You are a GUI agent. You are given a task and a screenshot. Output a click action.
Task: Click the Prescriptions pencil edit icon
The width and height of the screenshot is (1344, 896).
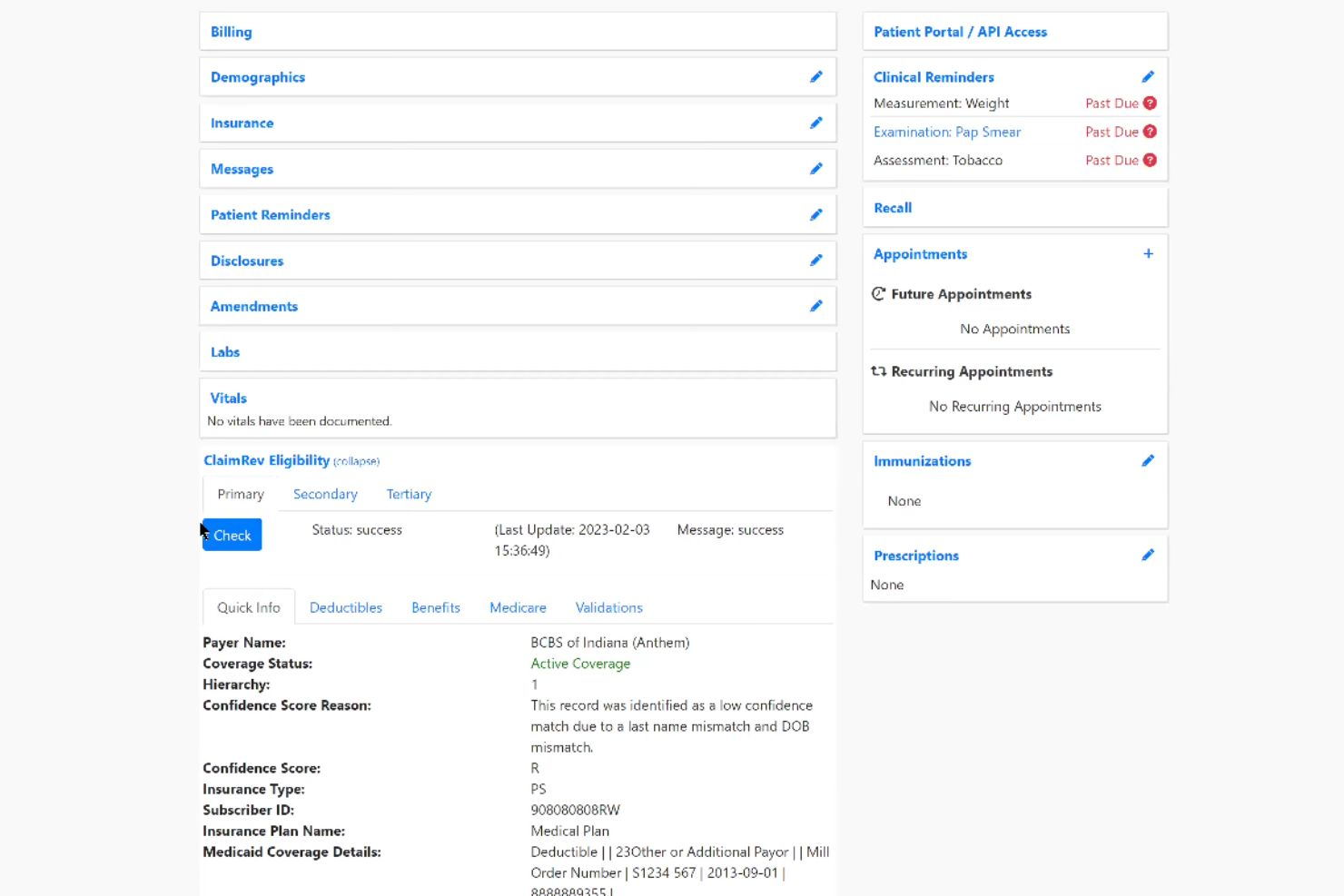pos(1148,556)
